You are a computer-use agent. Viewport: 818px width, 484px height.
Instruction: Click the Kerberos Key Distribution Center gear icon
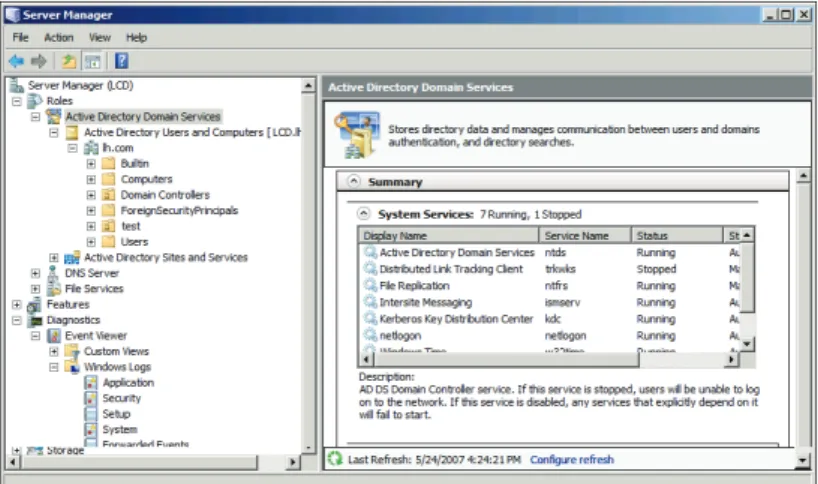pyautogui.click(x=370, y=319)
